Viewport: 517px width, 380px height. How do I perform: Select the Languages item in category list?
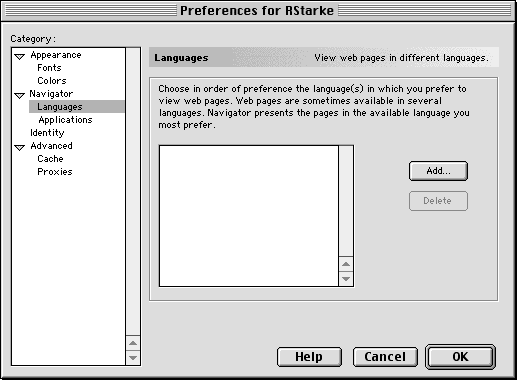77,107
